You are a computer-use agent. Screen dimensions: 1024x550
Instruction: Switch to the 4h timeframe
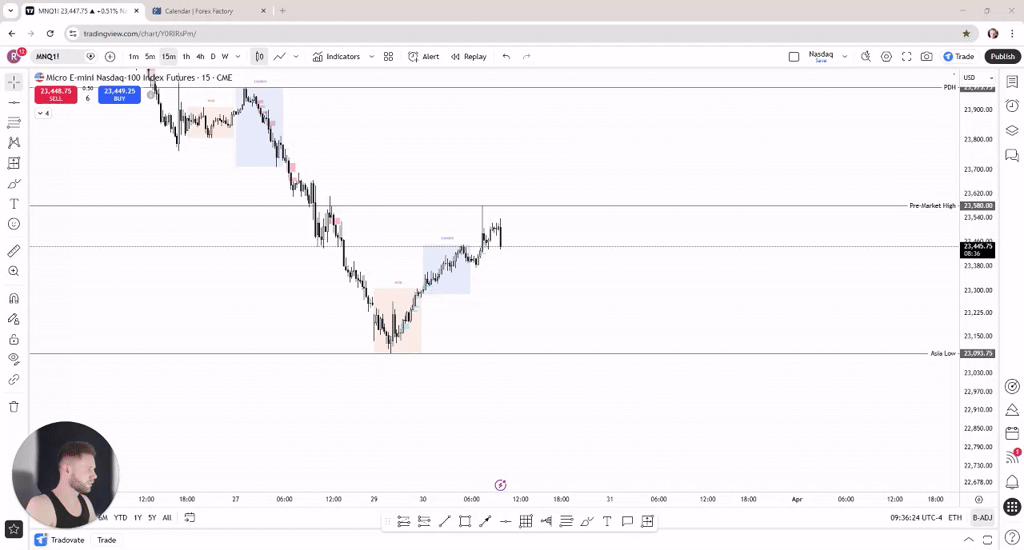[x=200, y=57]
